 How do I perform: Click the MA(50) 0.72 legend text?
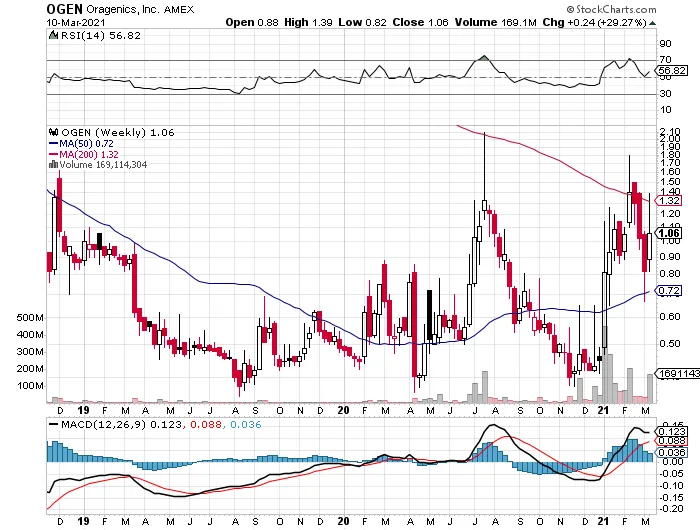86,144
